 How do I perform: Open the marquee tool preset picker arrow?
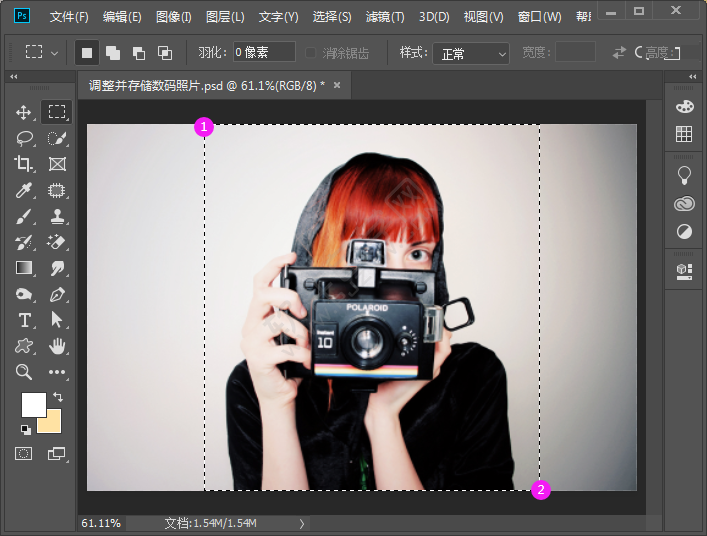tap(55, 53)
